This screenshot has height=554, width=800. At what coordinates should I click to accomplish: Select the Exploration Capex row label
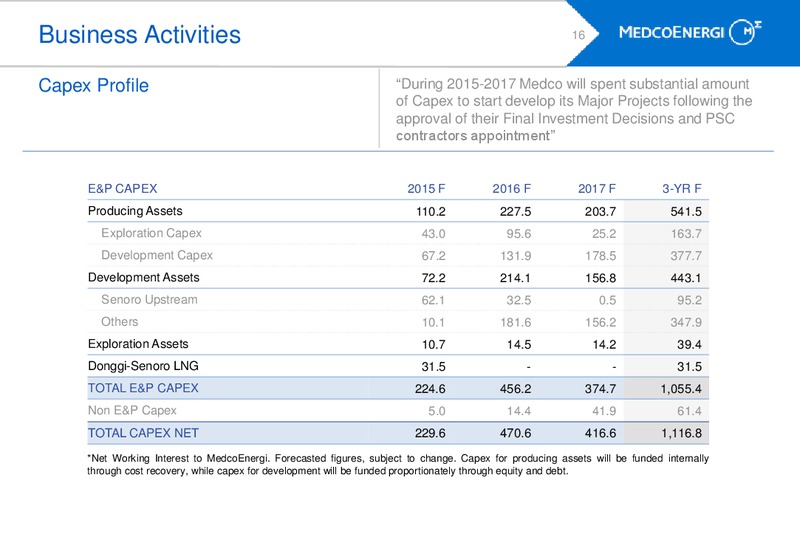point(151,233)
